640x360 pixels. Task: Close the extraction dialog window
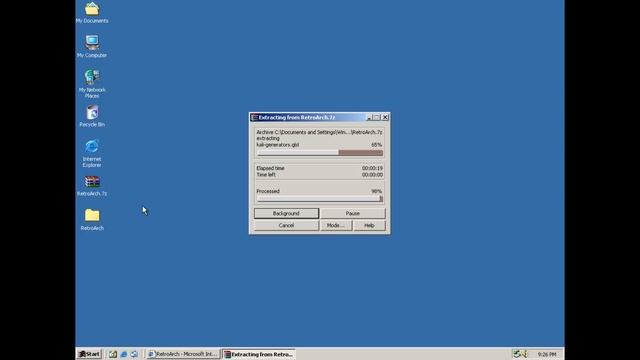pyautogui.click(x=385, y=118)
